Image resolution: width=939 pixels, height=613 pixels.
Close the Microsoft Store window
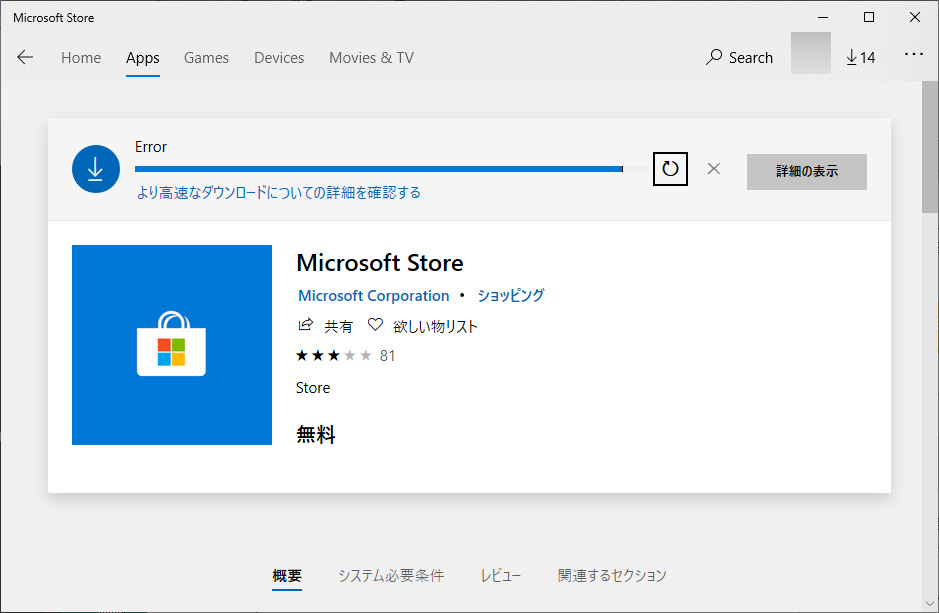(914, 17)
